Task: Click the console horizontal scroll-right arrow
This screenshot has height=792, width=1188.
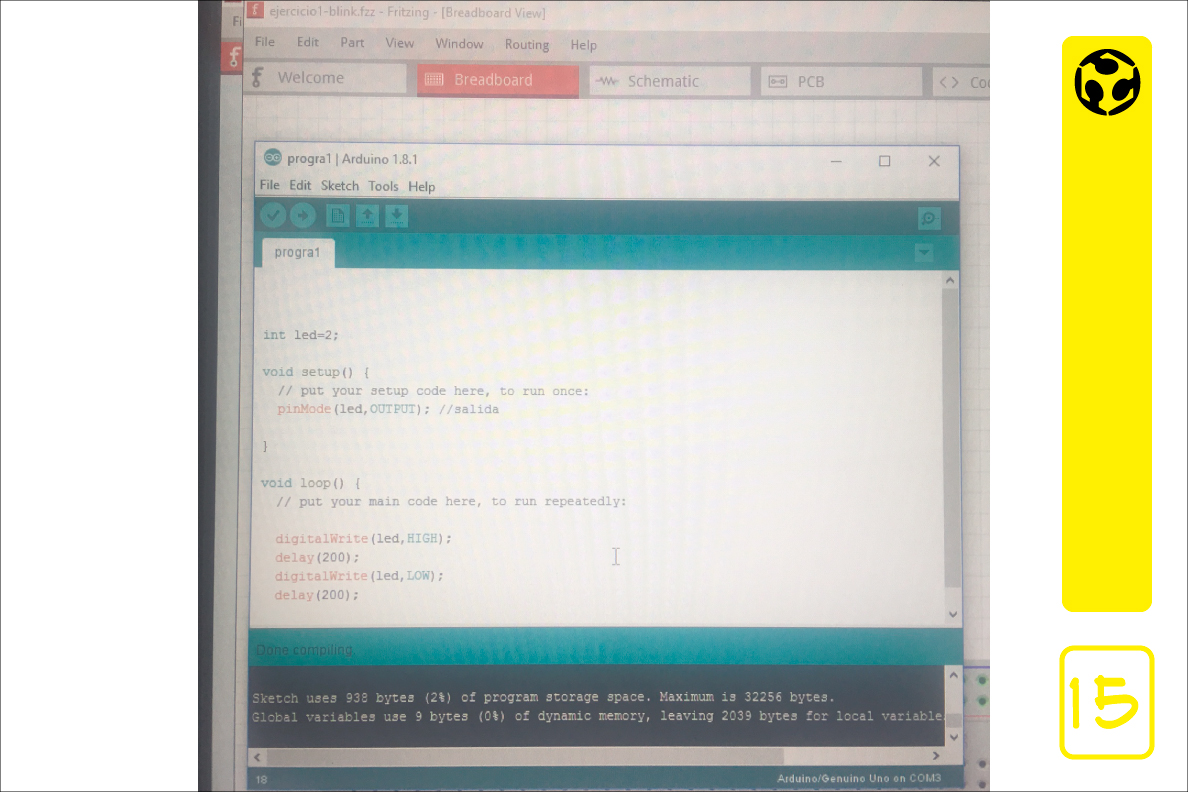Action: (936, 756)
